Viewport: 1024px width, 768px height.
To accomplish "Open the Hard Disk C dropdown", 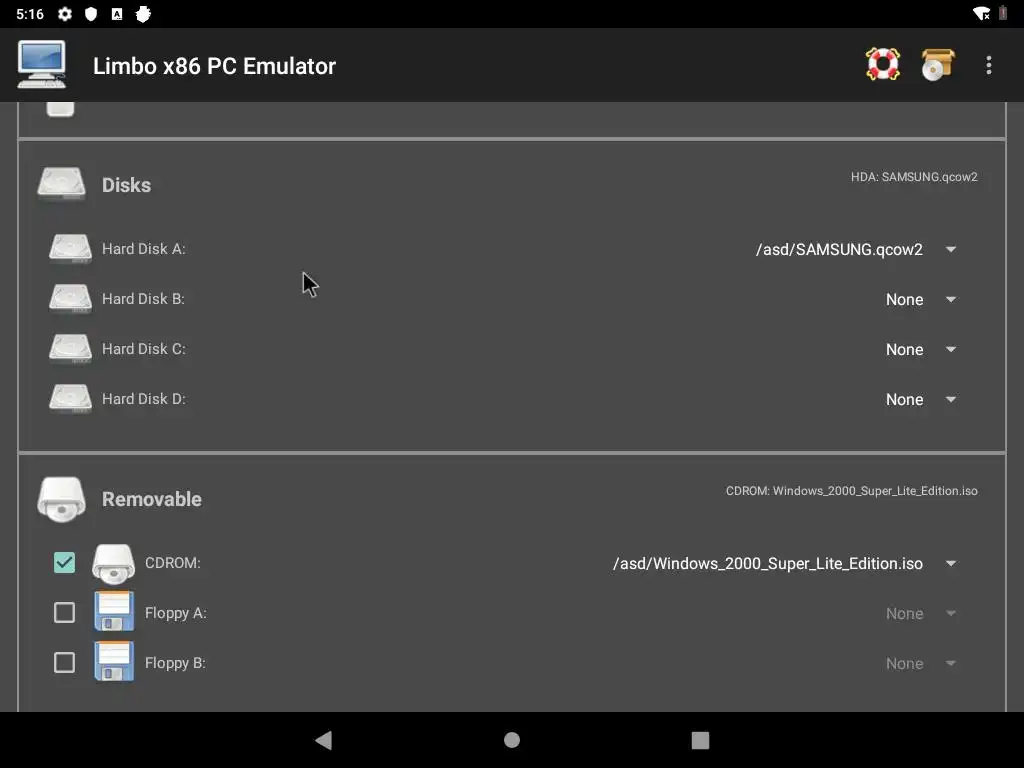I will (x=920, y=349).
